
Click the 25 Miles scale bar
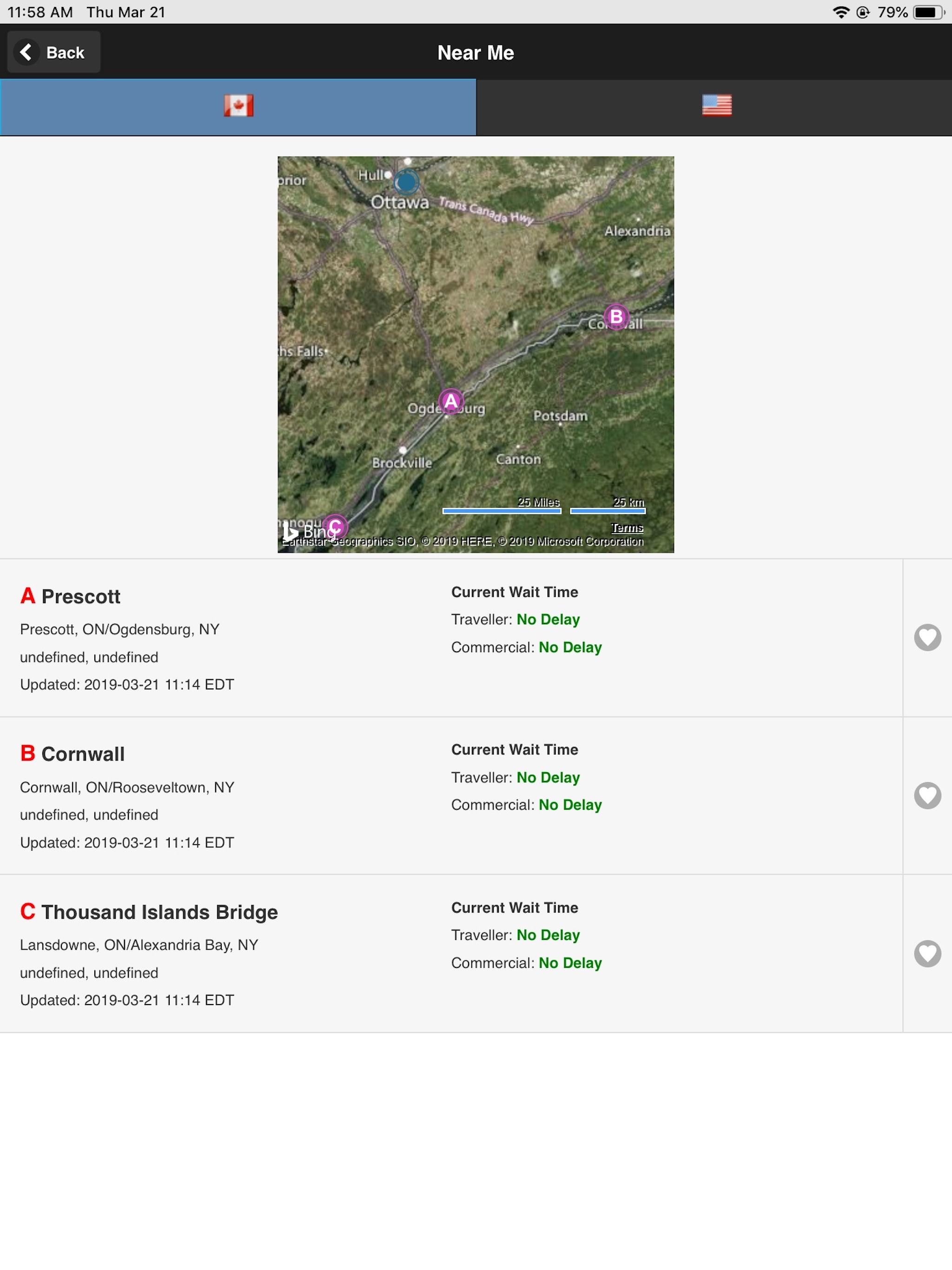tap(501, 509)
